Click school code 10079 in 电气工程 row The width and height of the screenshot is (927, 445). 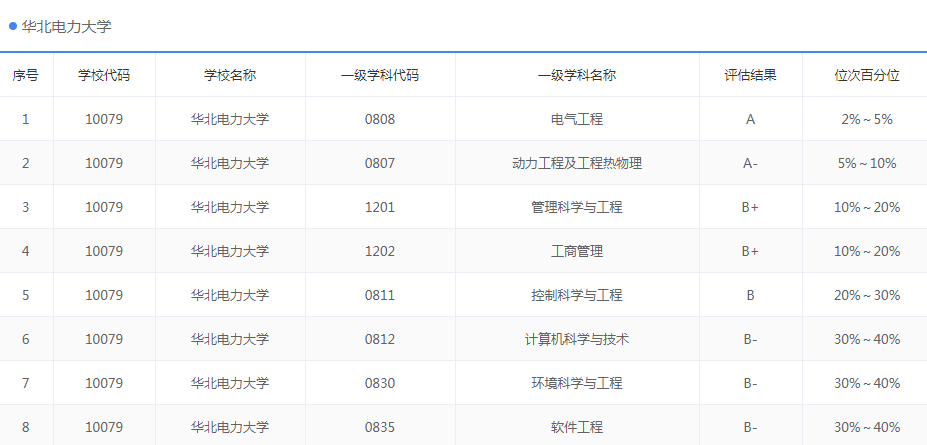point(104,119)
